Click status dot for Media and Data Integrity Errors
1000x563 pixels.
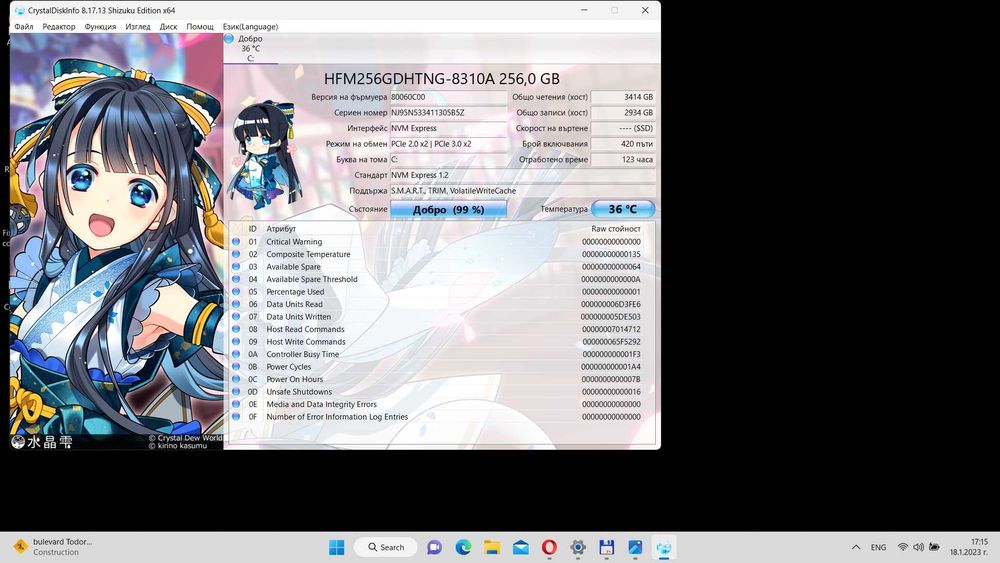pos(236,404)
